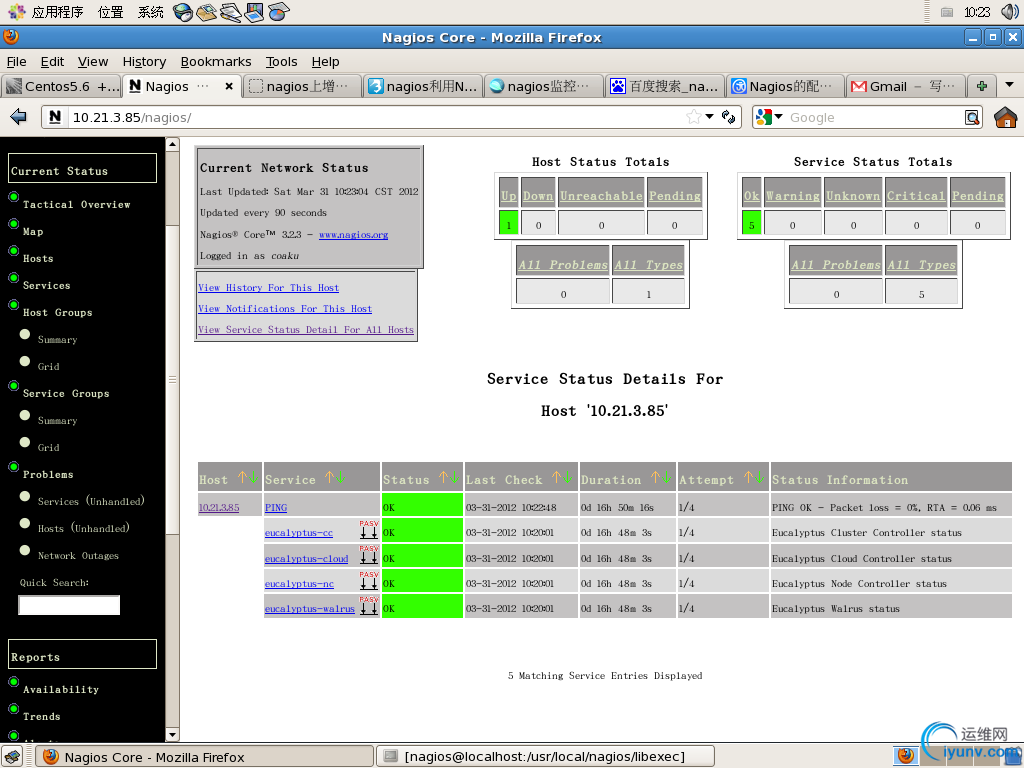
Task: Sort Host column ascending arrow
Action: (x=242, y=478)
